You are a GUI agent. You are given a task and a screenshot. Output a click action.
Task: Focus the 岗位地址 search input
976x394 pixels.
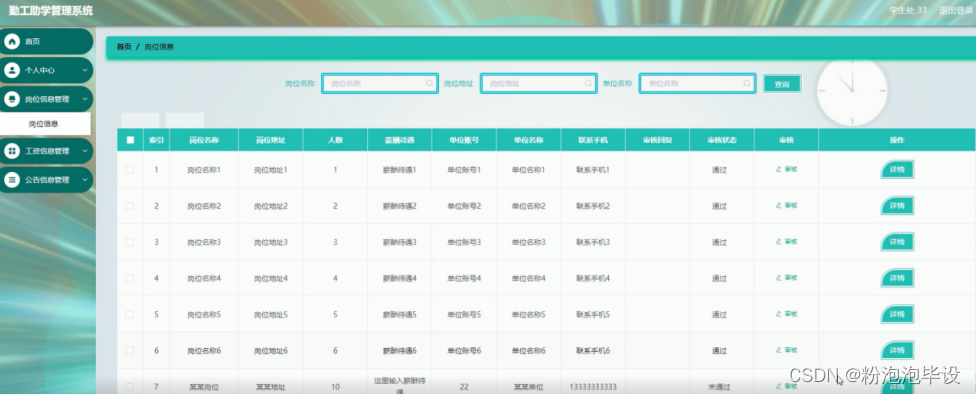[538, 83]
